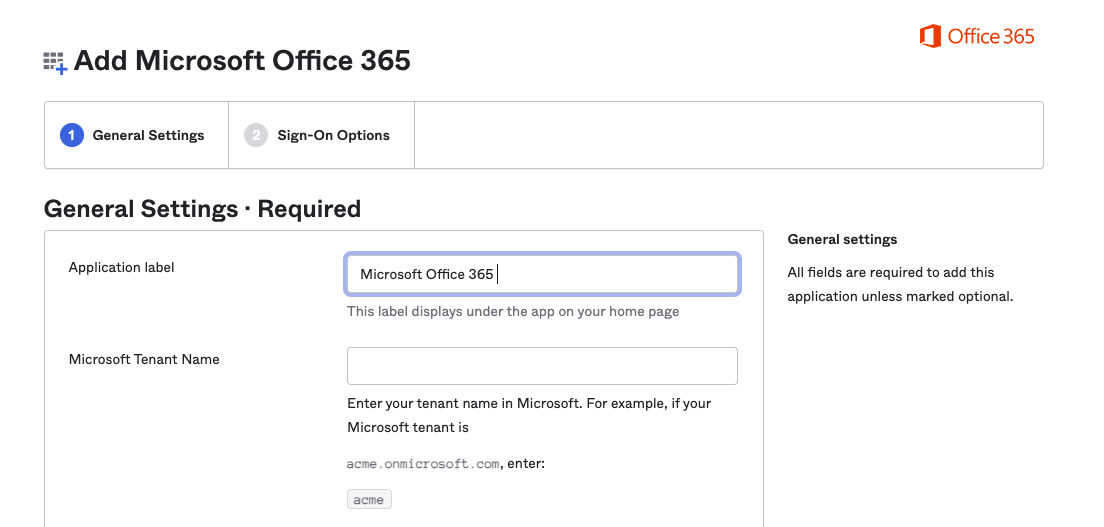Click the step 2 circle badge
The image size is (1104, 527).
click(257, 135)
